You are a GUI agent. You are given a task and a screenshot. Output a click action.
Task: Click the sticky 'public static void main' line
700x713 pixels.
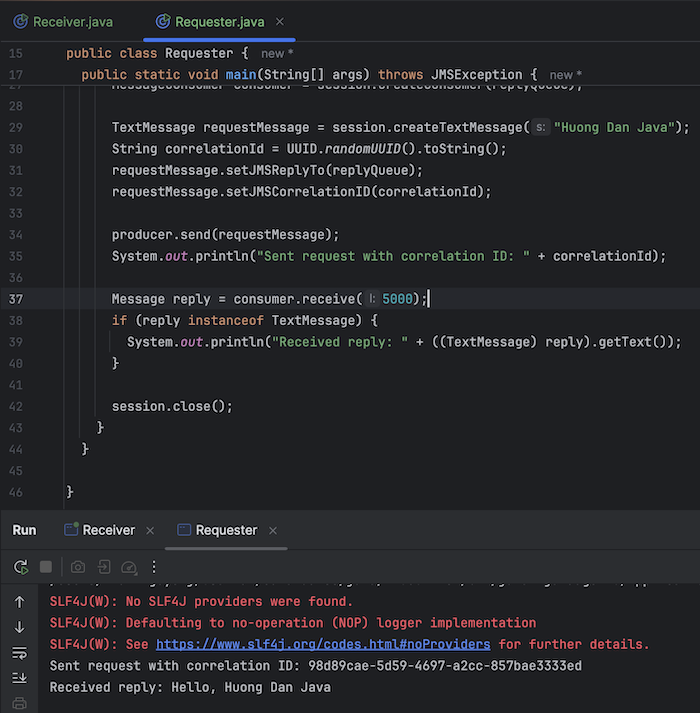click(x=309, y=75)
